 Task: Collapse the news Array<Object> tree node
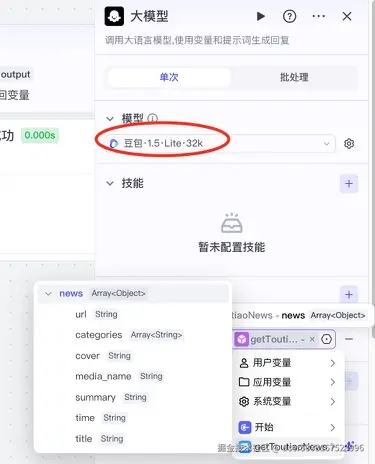click(x=48, y=294)
